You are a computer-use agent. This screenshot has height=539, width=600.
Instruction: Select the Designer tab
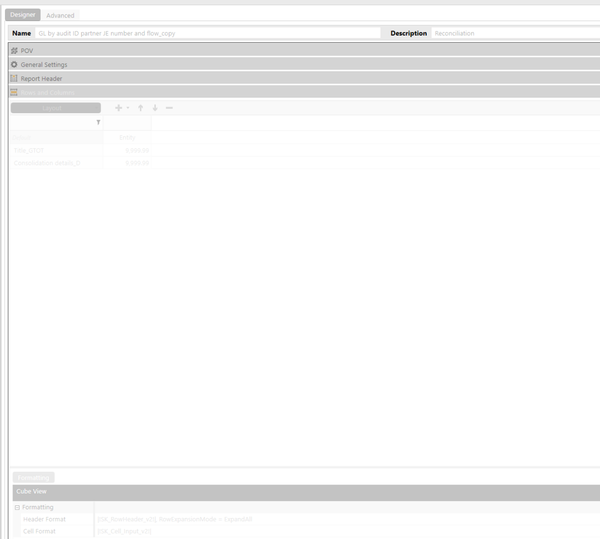pyautogui.click(x=23, y=15)
